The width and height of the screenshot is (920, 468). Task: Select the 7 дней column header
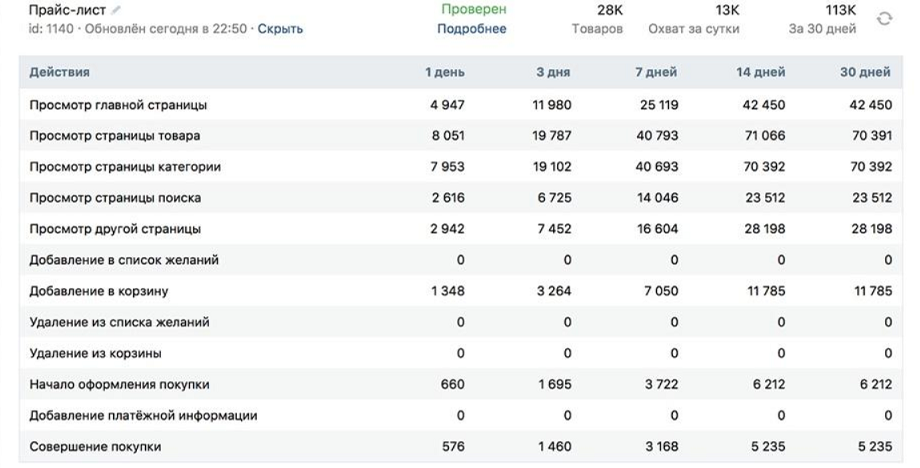pos(656,72)
